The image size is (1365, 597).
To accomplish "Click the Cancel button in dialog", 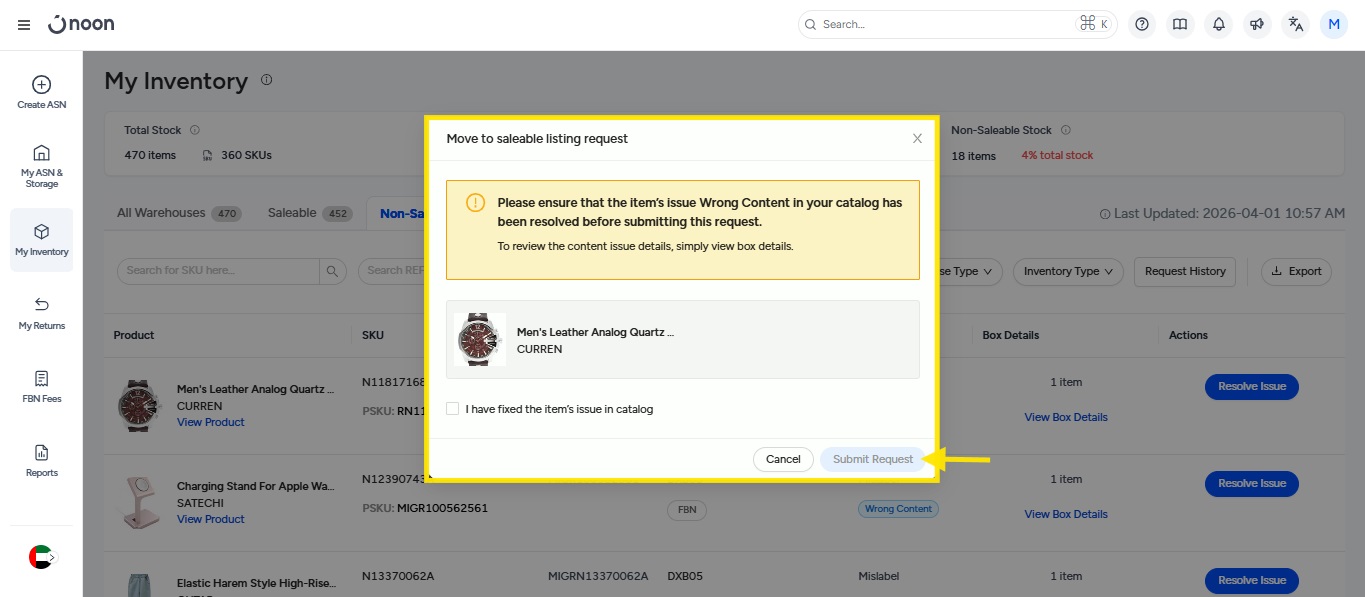I will [x=783, y=459].
